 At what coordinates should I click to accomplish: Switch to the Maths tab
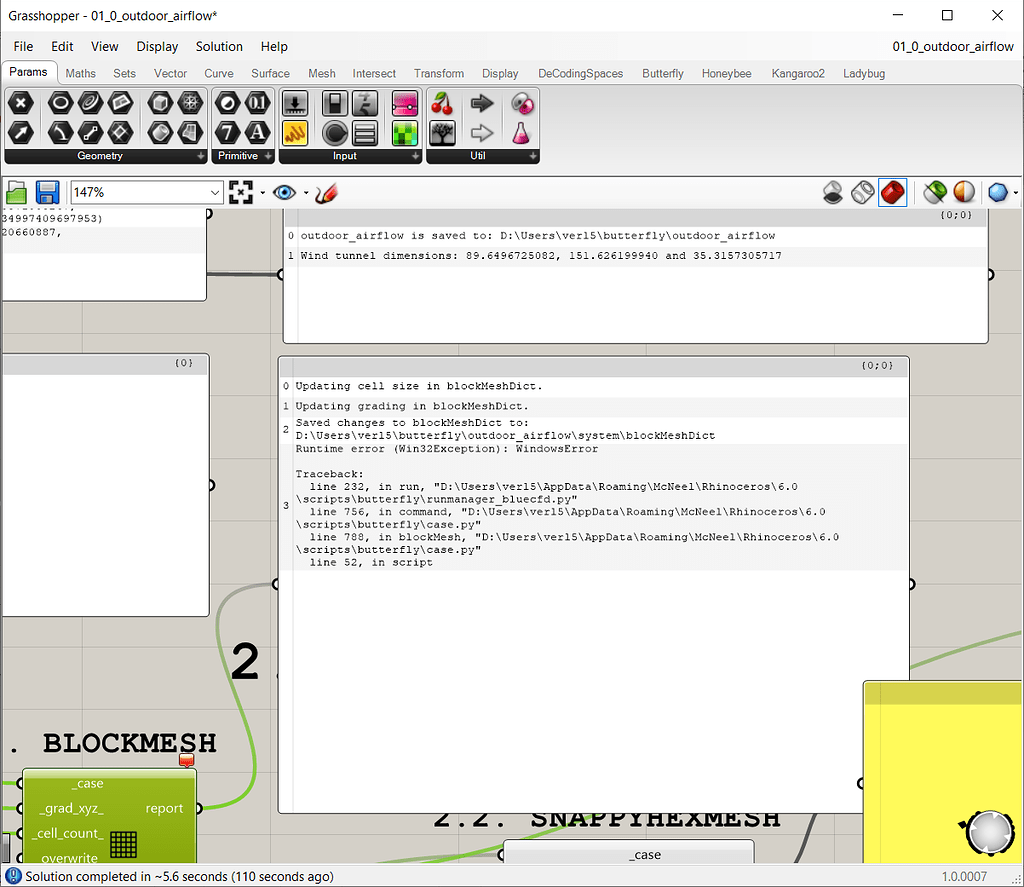click(80, 74)
